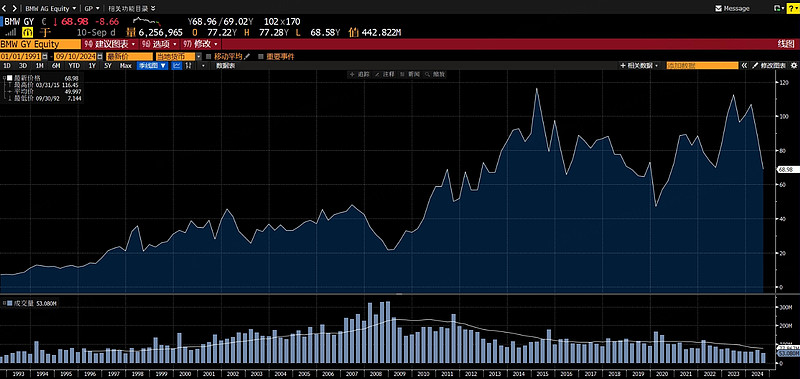Viewport: 800px width, 379px height.
Task: Click the start date field 01/01/1991
Action: 21,56
